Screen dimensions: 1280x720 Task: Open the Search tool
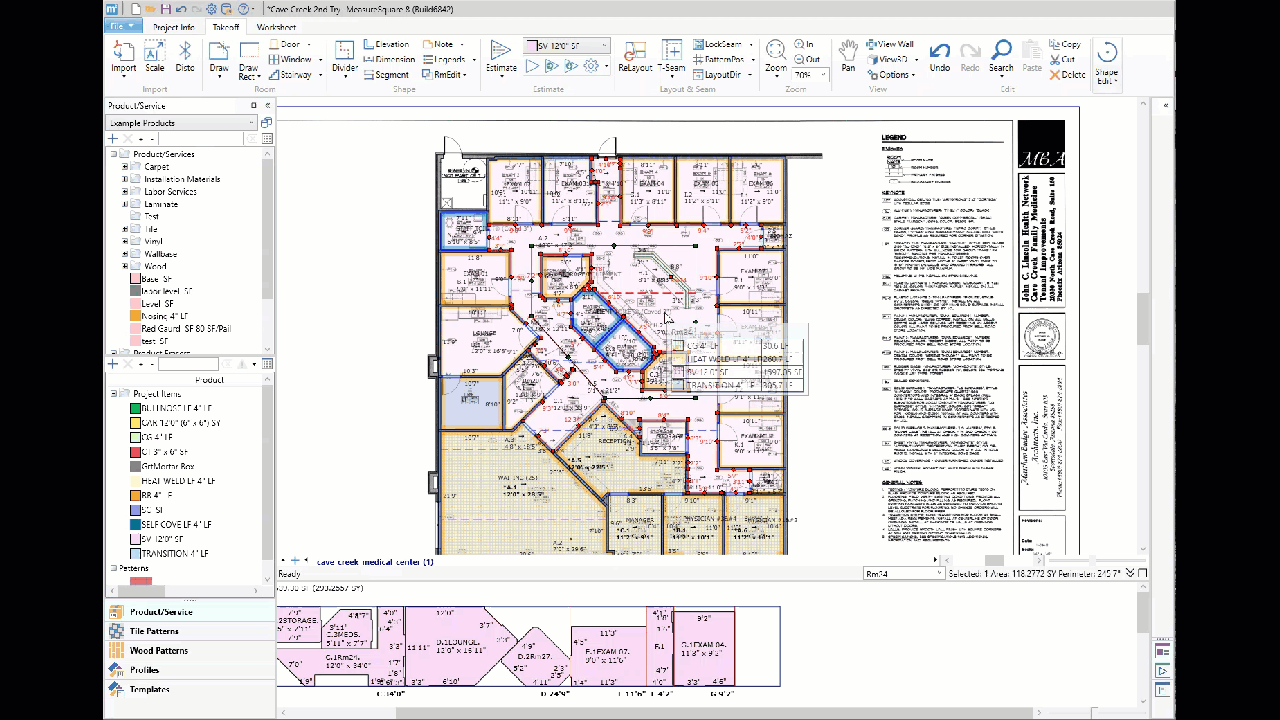pyautogui.click(x=1001, y=57)
